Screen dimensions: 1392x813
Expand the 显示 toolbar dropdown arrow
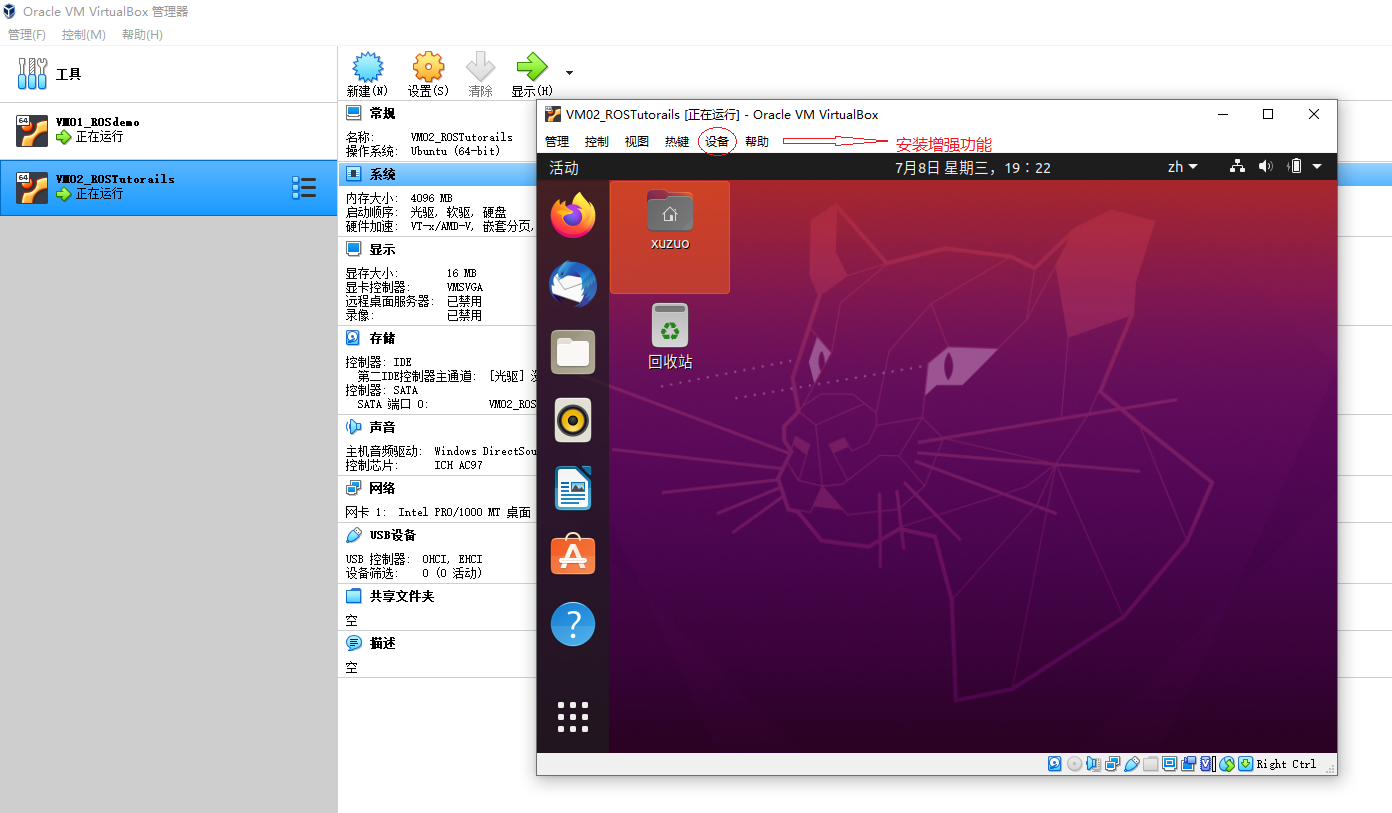tap(567, 73)
